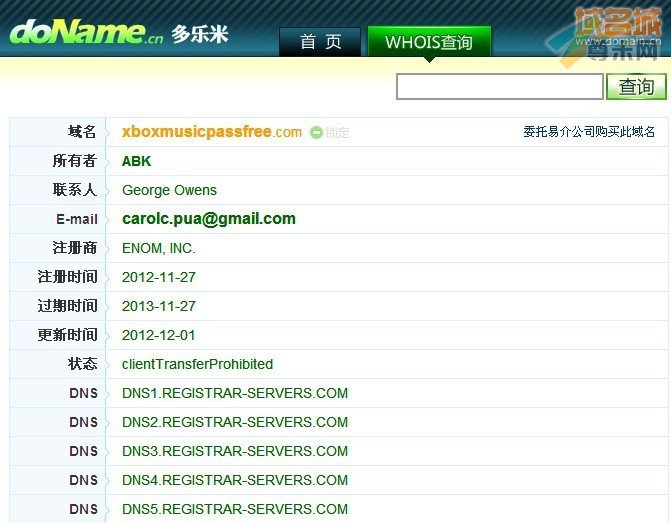
Task: Click the doName.cn logo
Action: (x=86, y=32)
